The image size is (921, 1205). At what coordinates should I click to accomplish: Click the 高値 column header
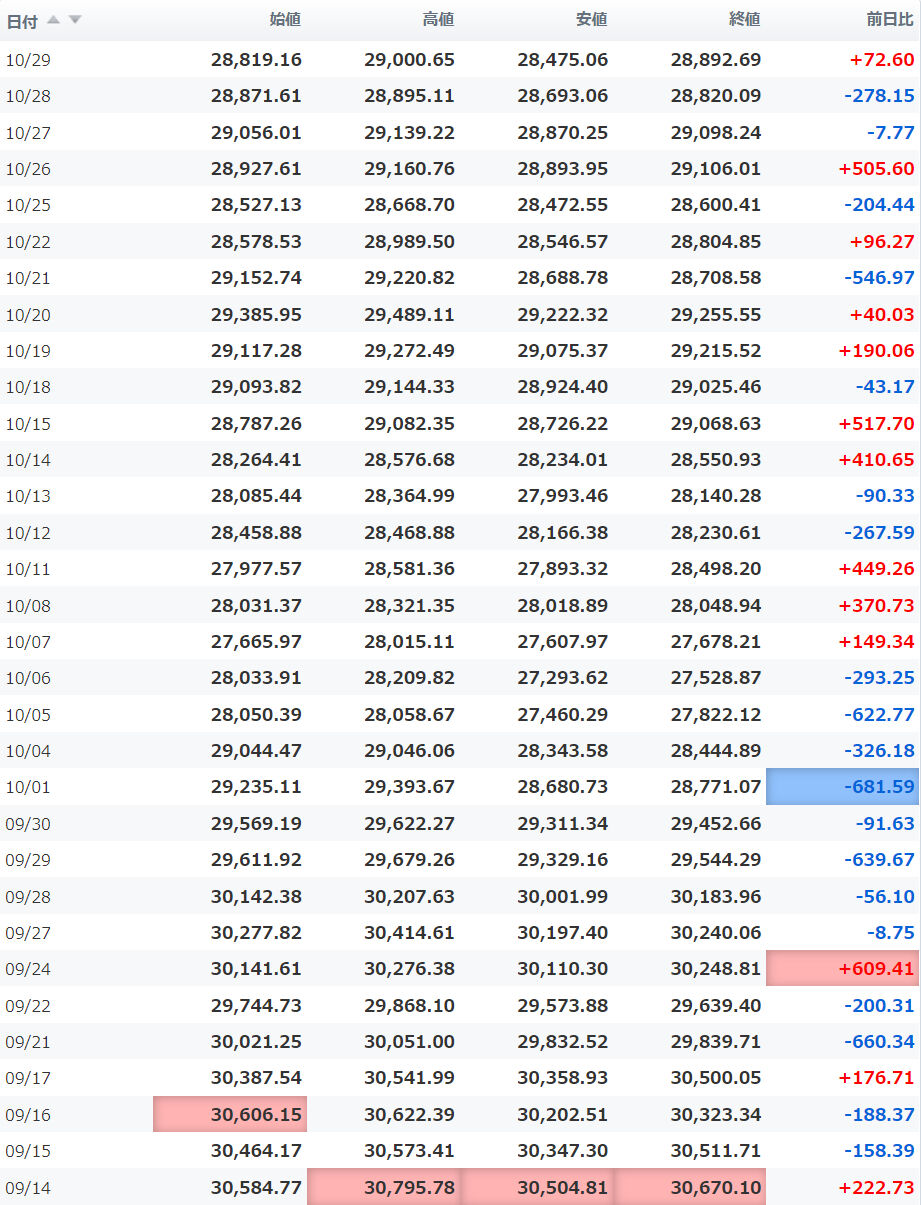pos(439,19)
